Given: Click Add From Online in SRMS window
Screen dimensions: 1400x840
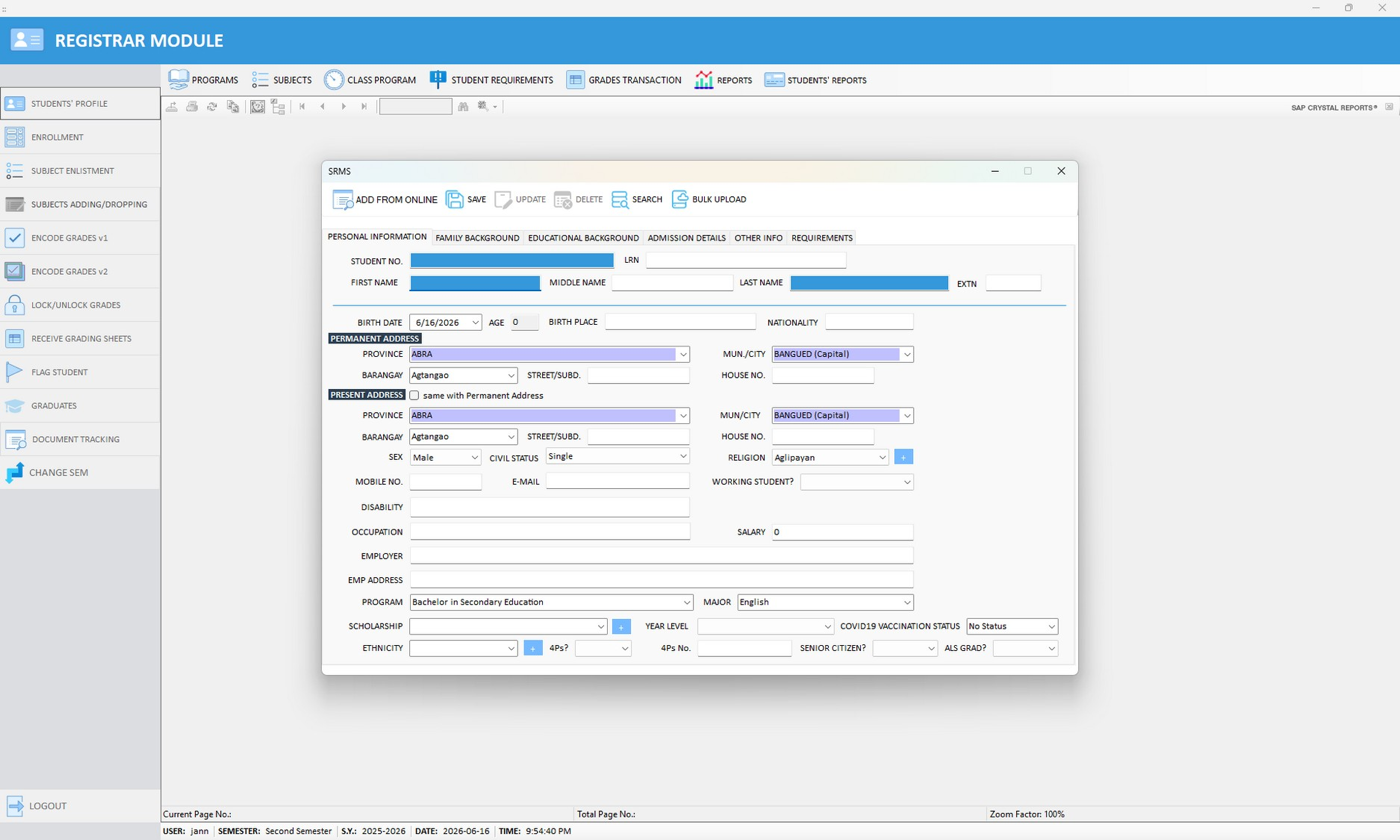Looking at the screenshot, I should point(385,200).
